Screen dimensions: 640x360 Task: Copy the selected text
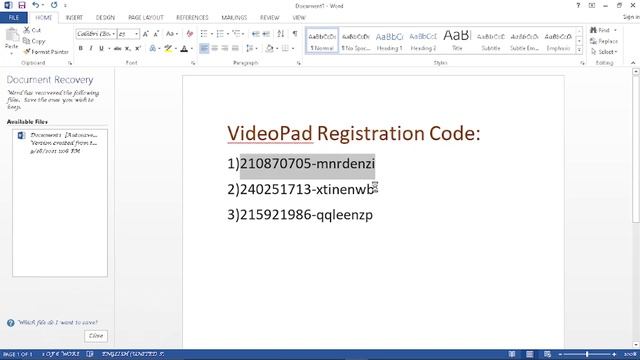(34, 41)
